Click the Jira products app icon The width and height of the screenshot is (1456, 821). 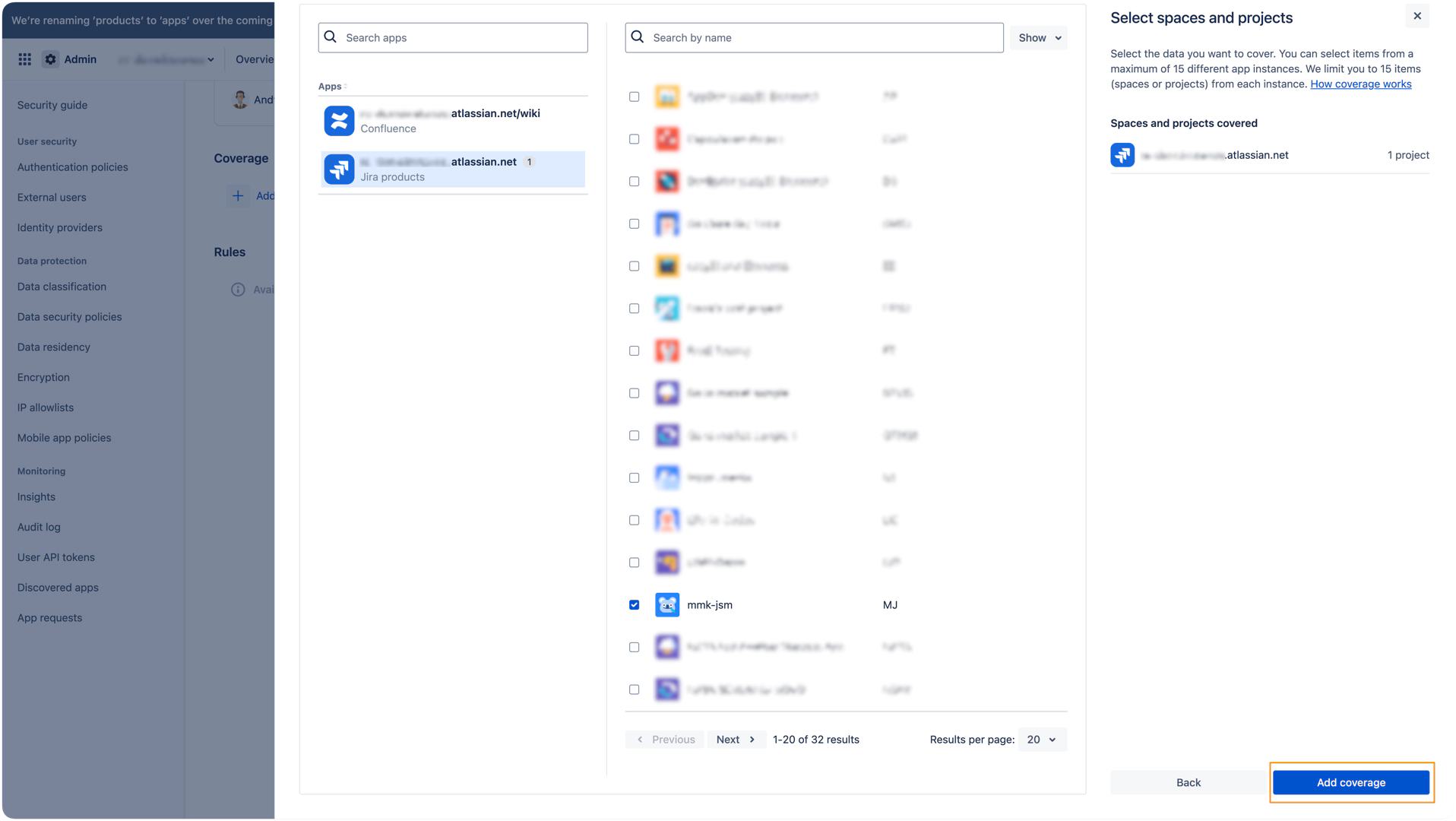[x=339, y=169]
